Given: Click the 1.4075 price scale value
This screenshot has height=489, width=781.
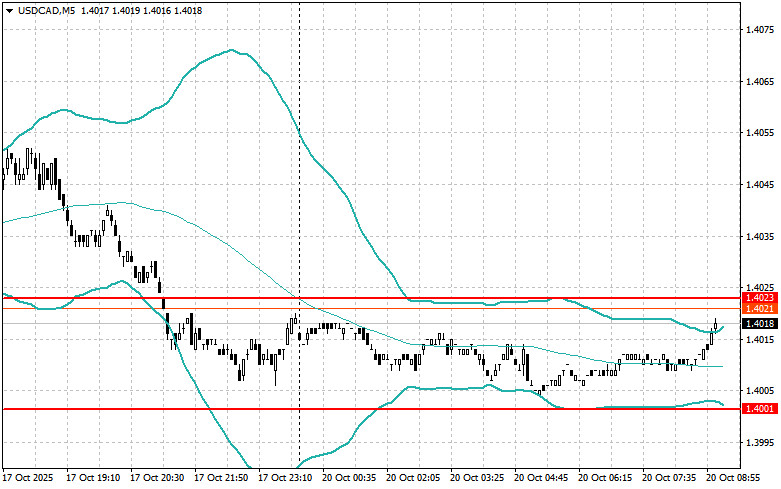Looking at the screenshot, I should point(760,30).
